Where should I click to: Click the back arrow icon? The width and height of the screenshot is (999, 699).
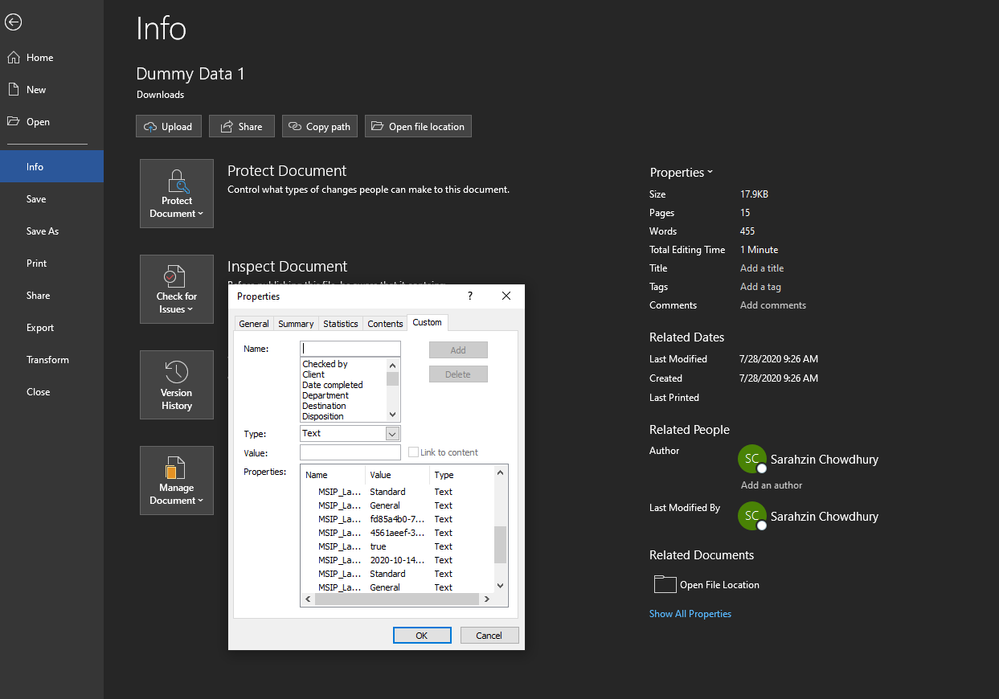pos(13,22)
